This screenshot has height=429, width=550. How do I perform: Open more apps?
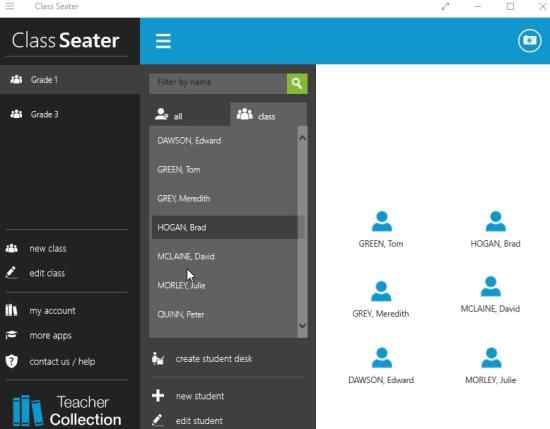51,336
